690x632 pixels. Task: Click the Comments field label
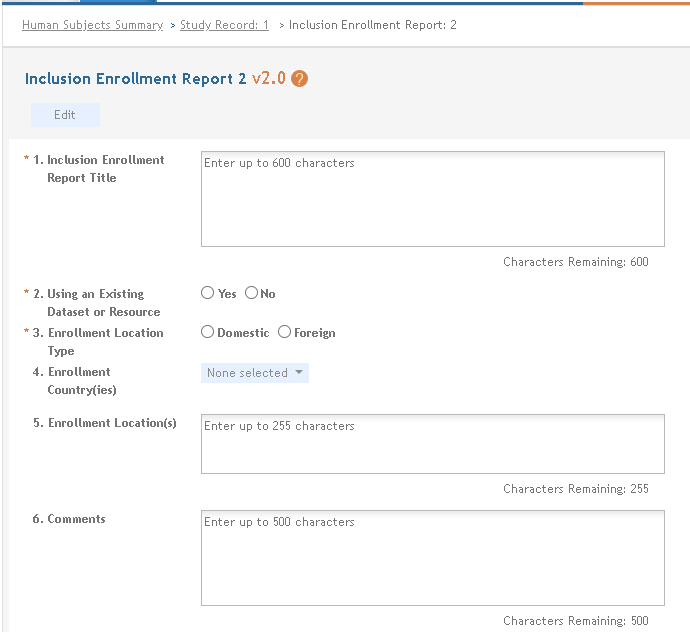[76, 519]
